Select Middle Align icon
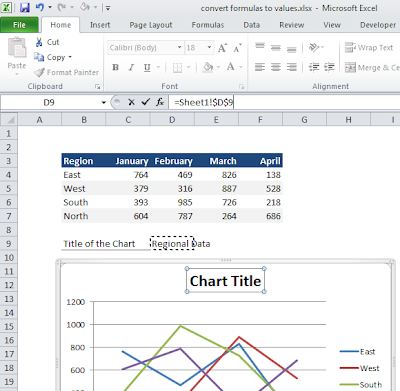The height and width of the screenshot is (391, 400). pos(276,48)
